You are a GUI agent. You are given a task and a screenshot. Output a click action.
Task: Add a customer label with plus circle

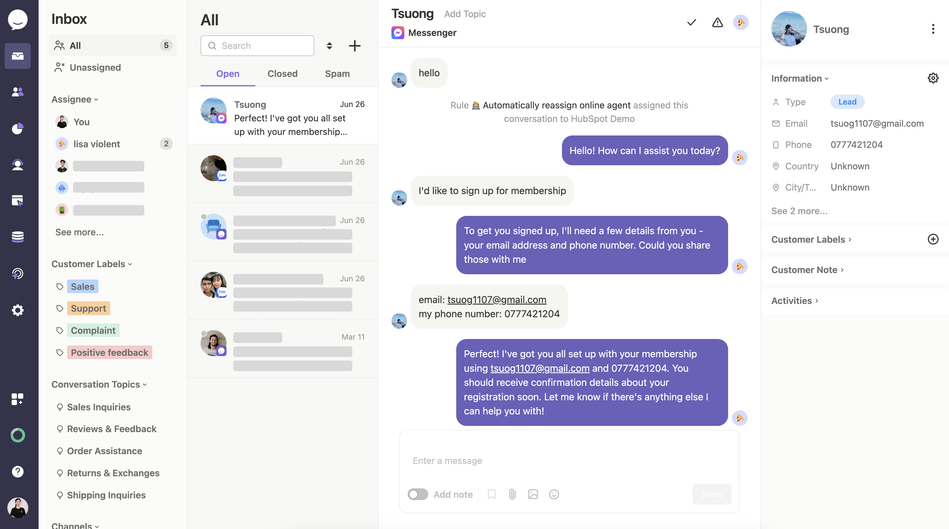coord(933,239)
